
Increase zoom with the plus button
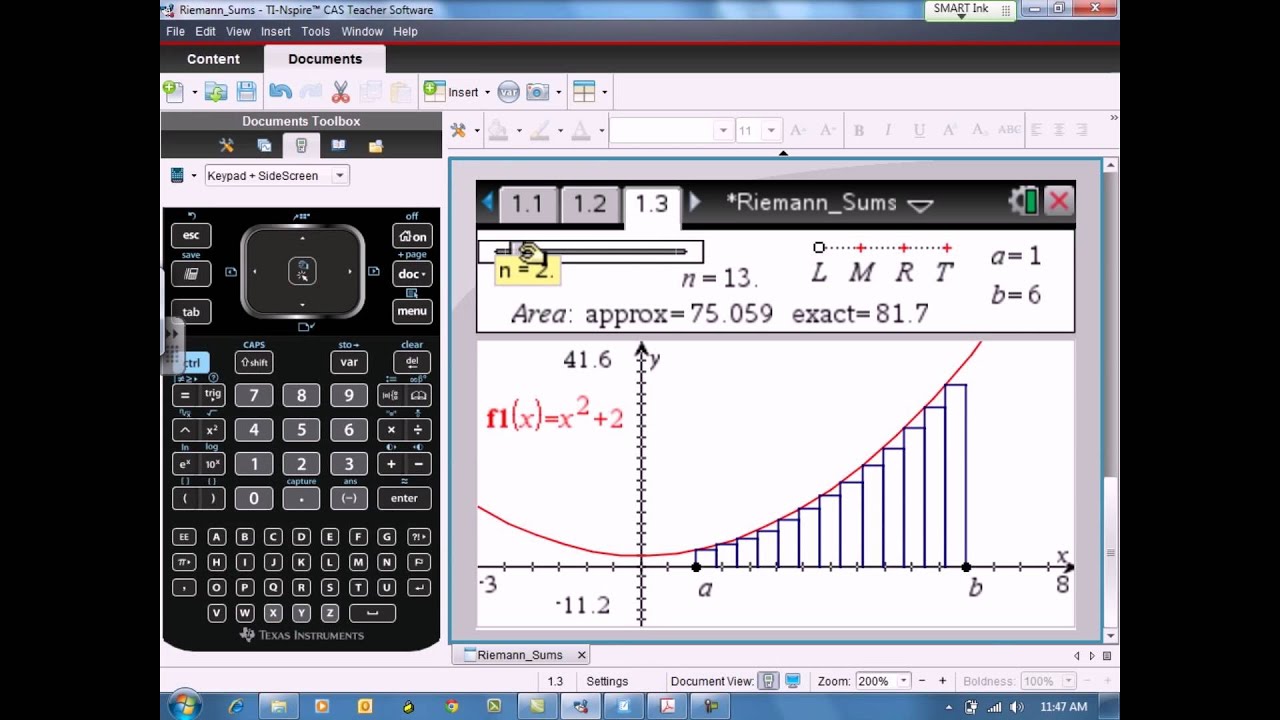click(x=942, y=681)
